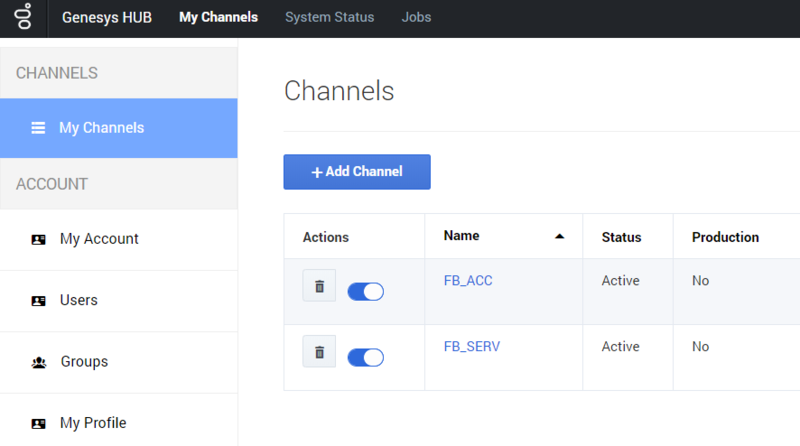Sort by Name using the arrow indicator

click(x=560, y=236)
